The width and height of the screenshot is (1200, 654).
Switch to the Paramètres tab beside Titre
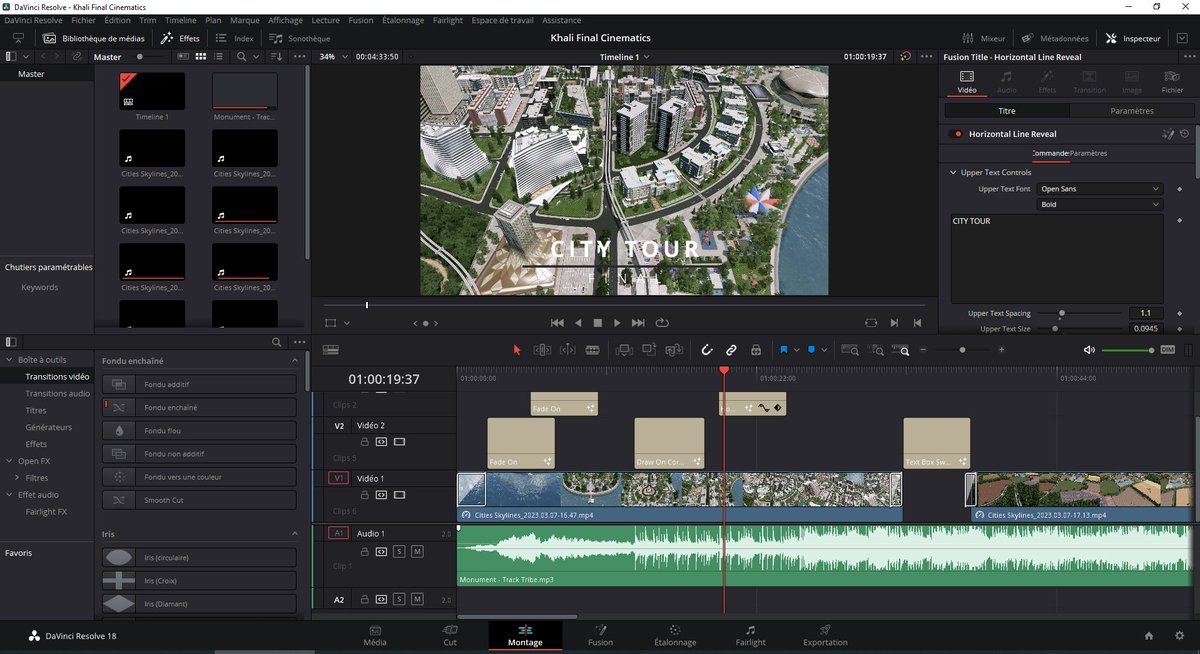[1131, 111]
